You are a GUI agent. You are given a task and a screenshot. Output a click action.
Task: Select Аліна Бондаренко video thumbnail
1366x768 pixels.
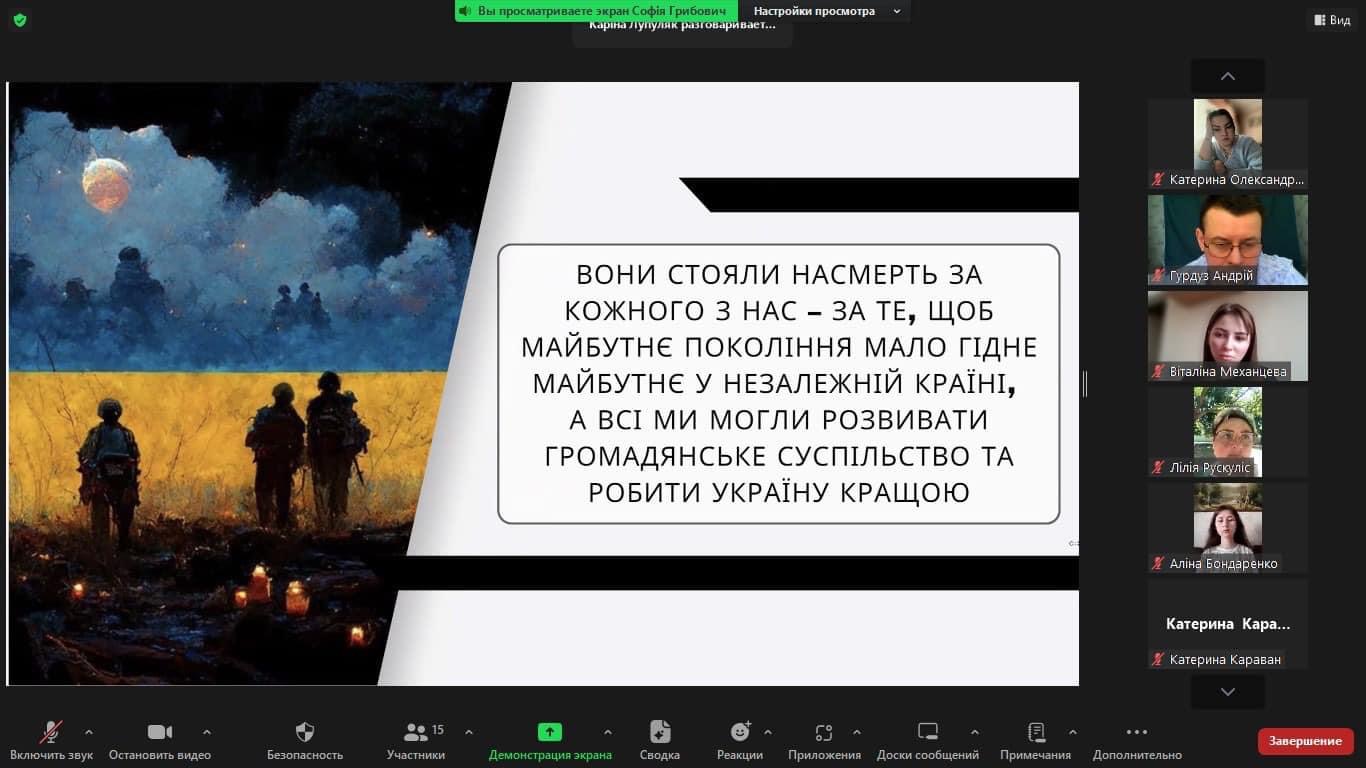(1228, 527)
